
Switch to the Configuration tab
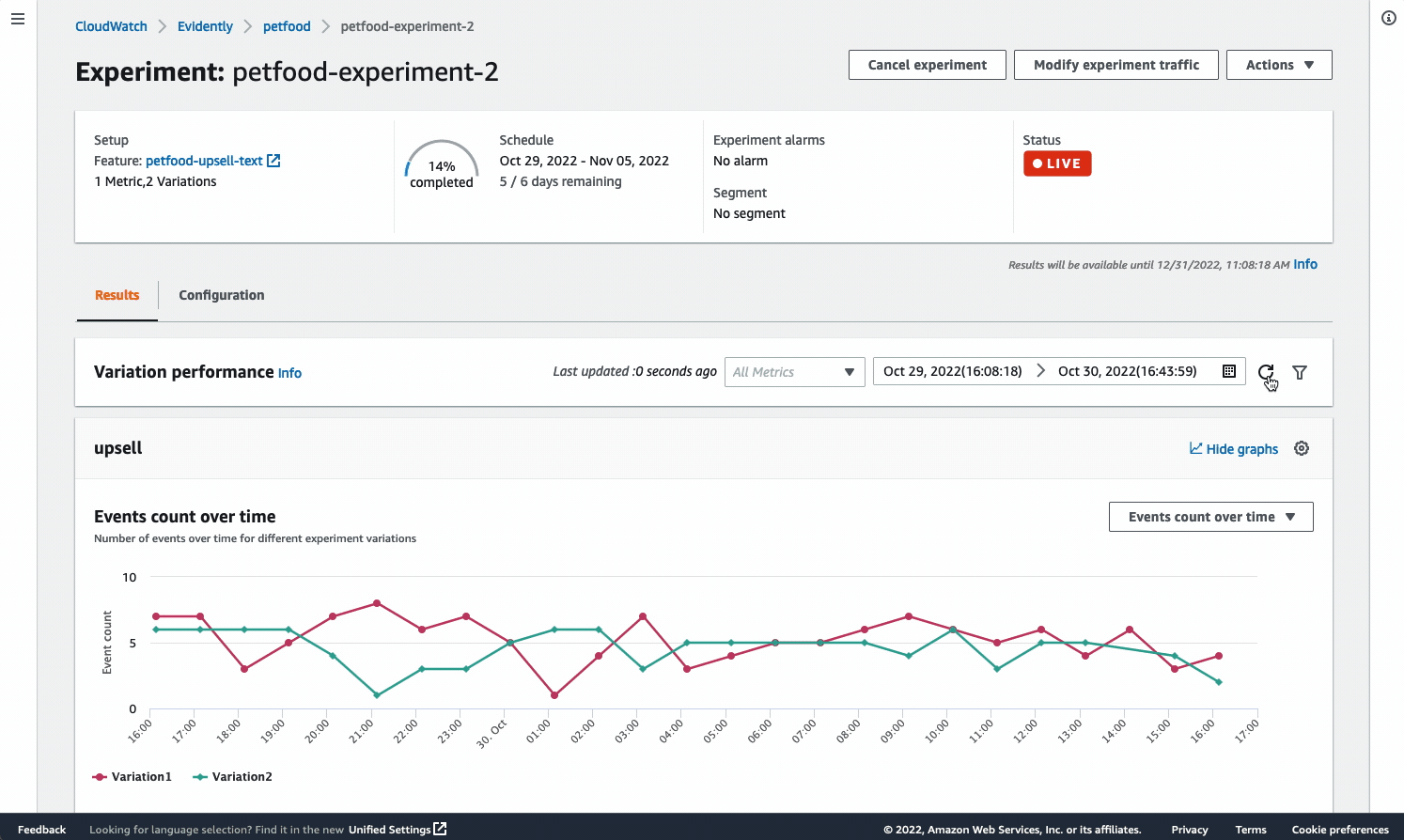tap(221, 295)
